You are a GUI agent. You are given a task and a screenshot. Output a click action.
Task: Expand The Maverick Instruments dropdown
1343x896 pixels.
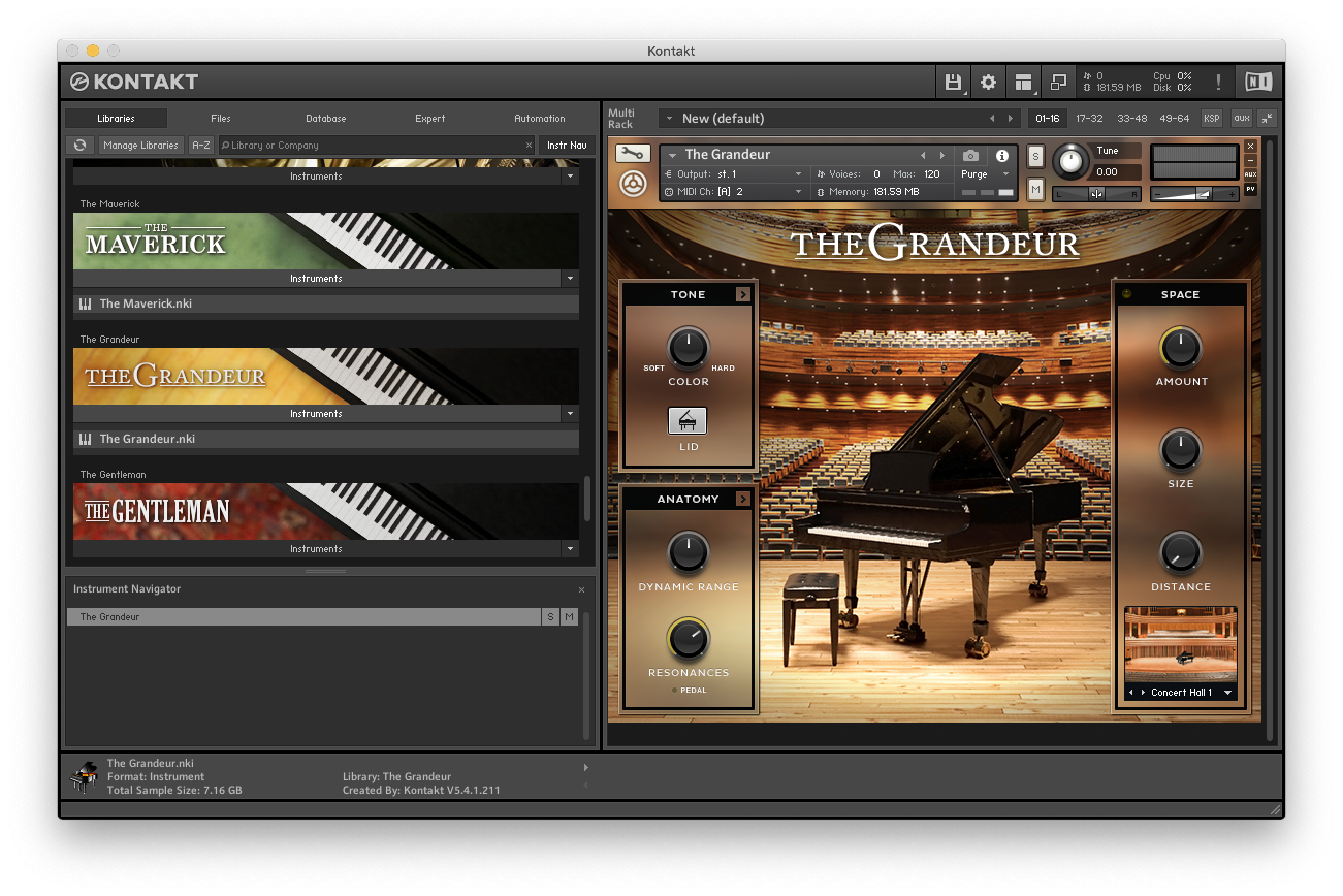[x=570, y=278]
